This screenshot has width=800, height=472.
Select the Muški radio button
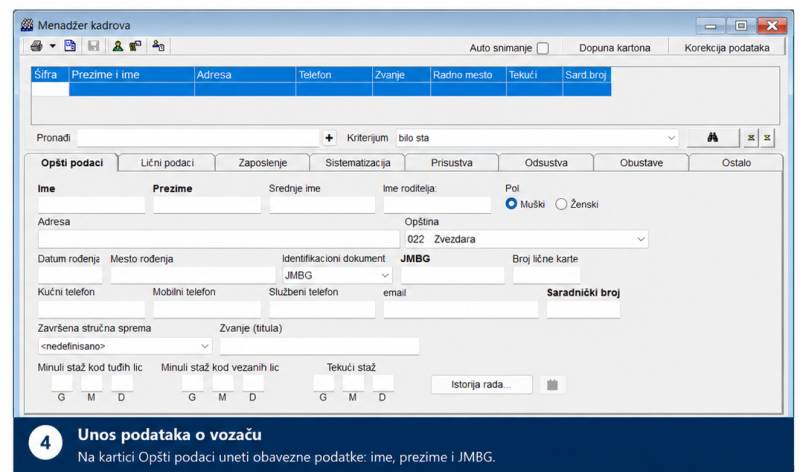[x=511, y=204]
